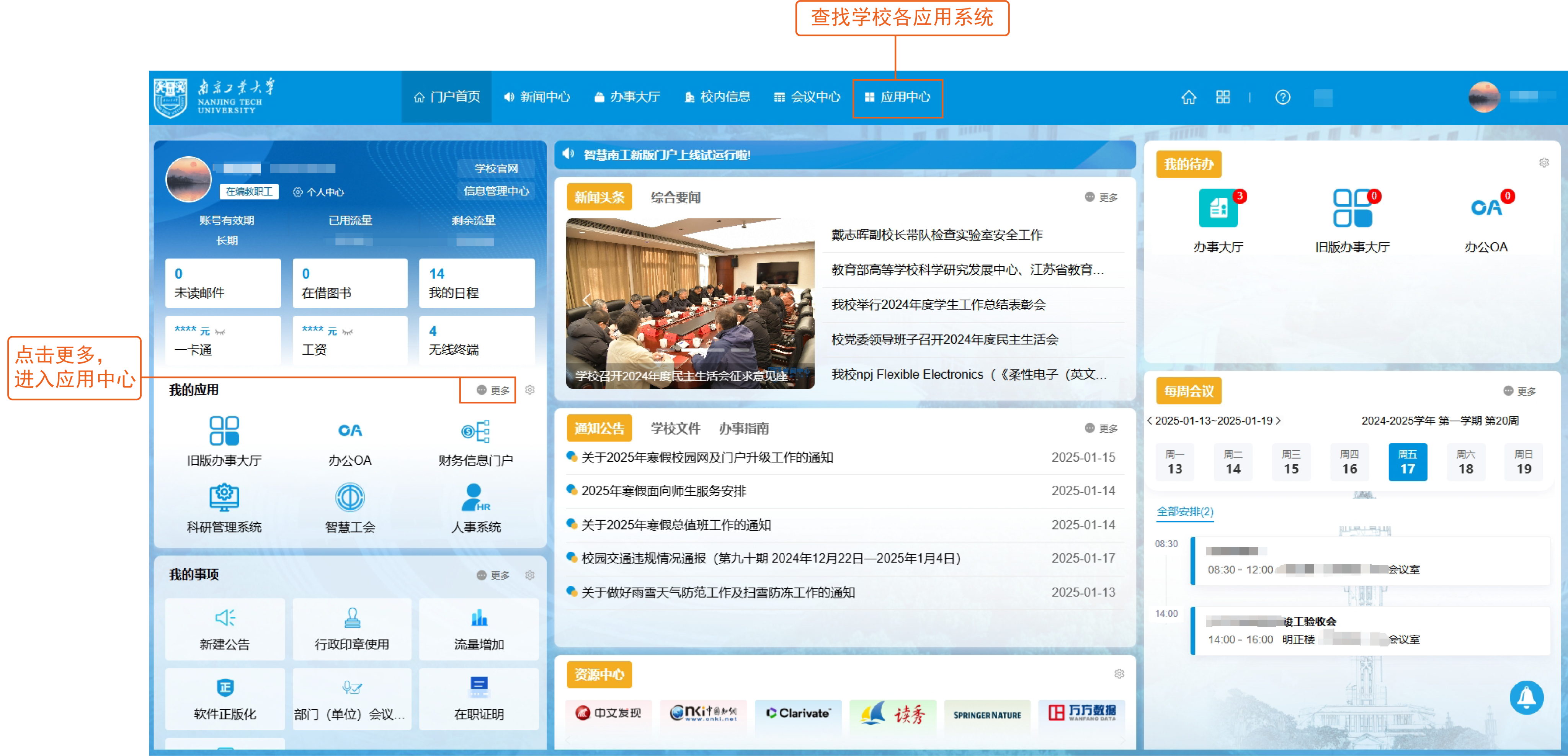Switch to 学校文件 tab
Viewport: 1568px width, 756px height.
click(x=676, y=429)
